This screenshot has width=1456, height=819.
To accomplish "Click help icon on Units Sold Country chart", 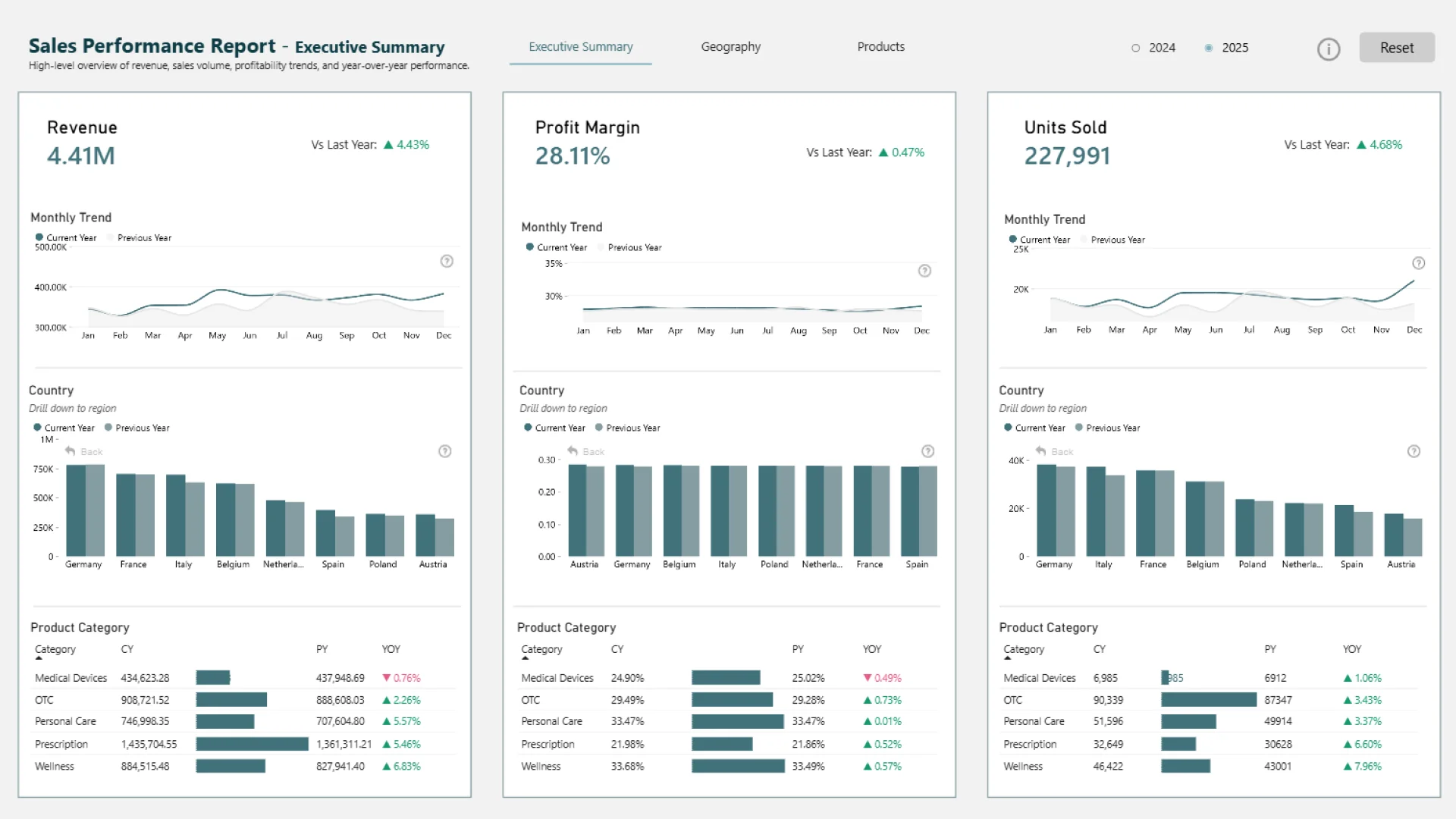I will (x=1414, y=451).
